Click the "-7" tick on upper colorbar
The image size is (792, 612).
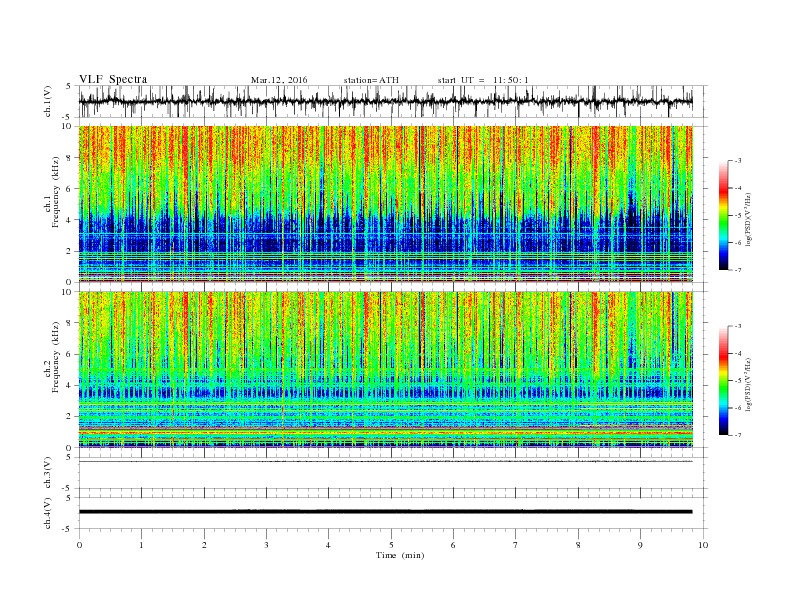pyautogui.click(x=738, y=270)
